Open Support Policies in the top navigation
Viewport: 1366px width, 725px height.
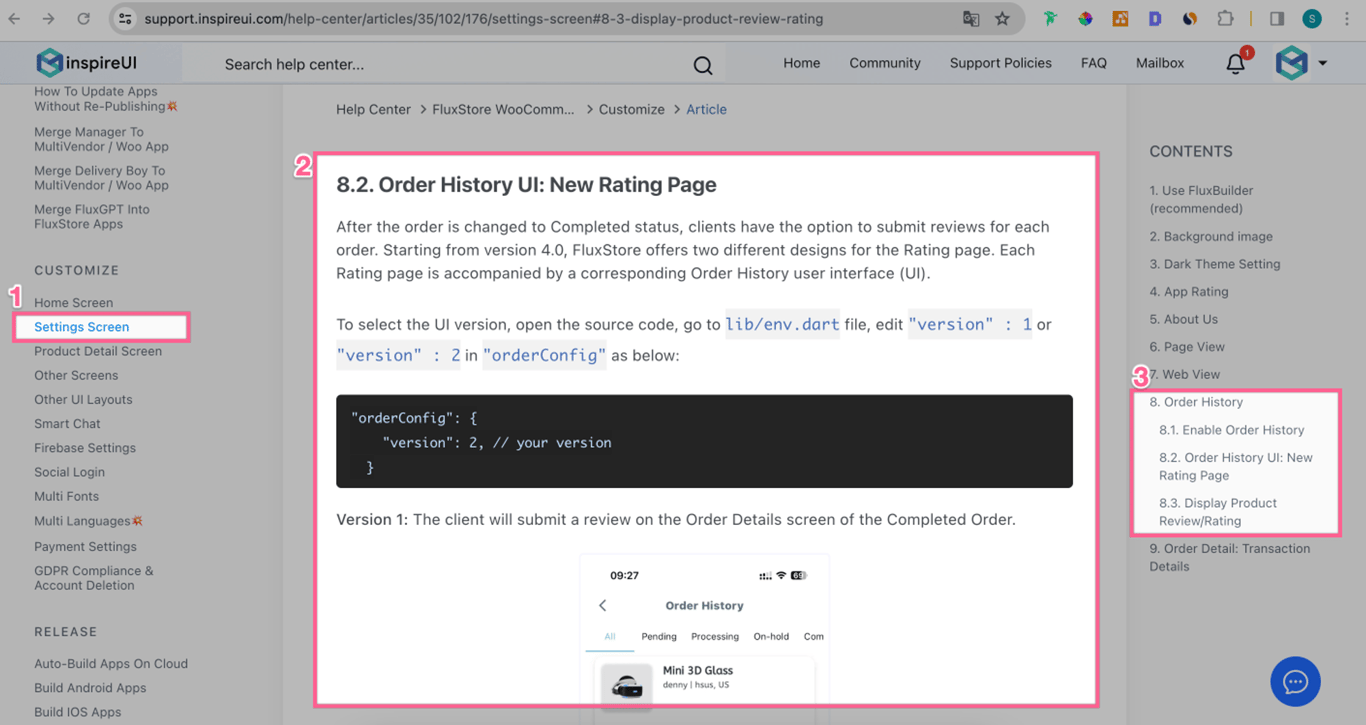(x=1001, y=63)
